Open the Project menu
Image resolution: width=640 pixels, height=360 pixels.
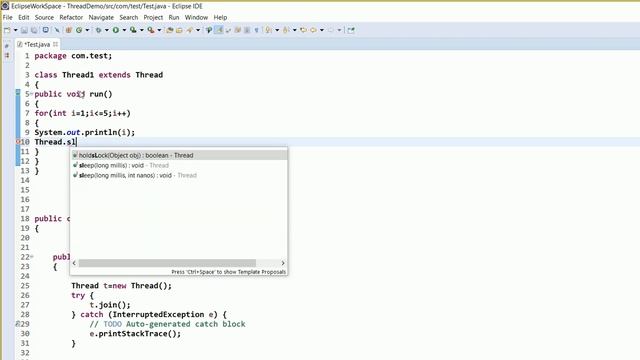coord(153,18)
